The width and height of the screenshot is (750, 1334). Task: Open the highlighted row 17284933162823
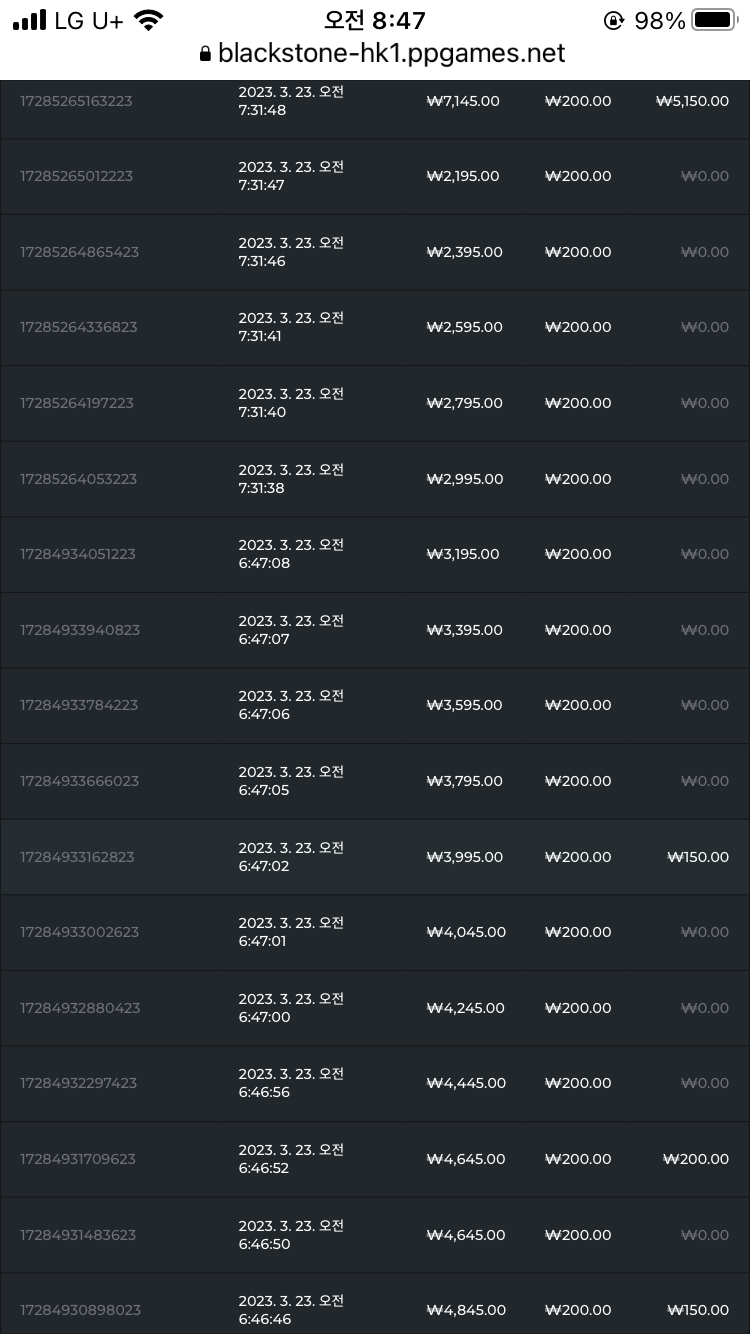coord(375,857)
